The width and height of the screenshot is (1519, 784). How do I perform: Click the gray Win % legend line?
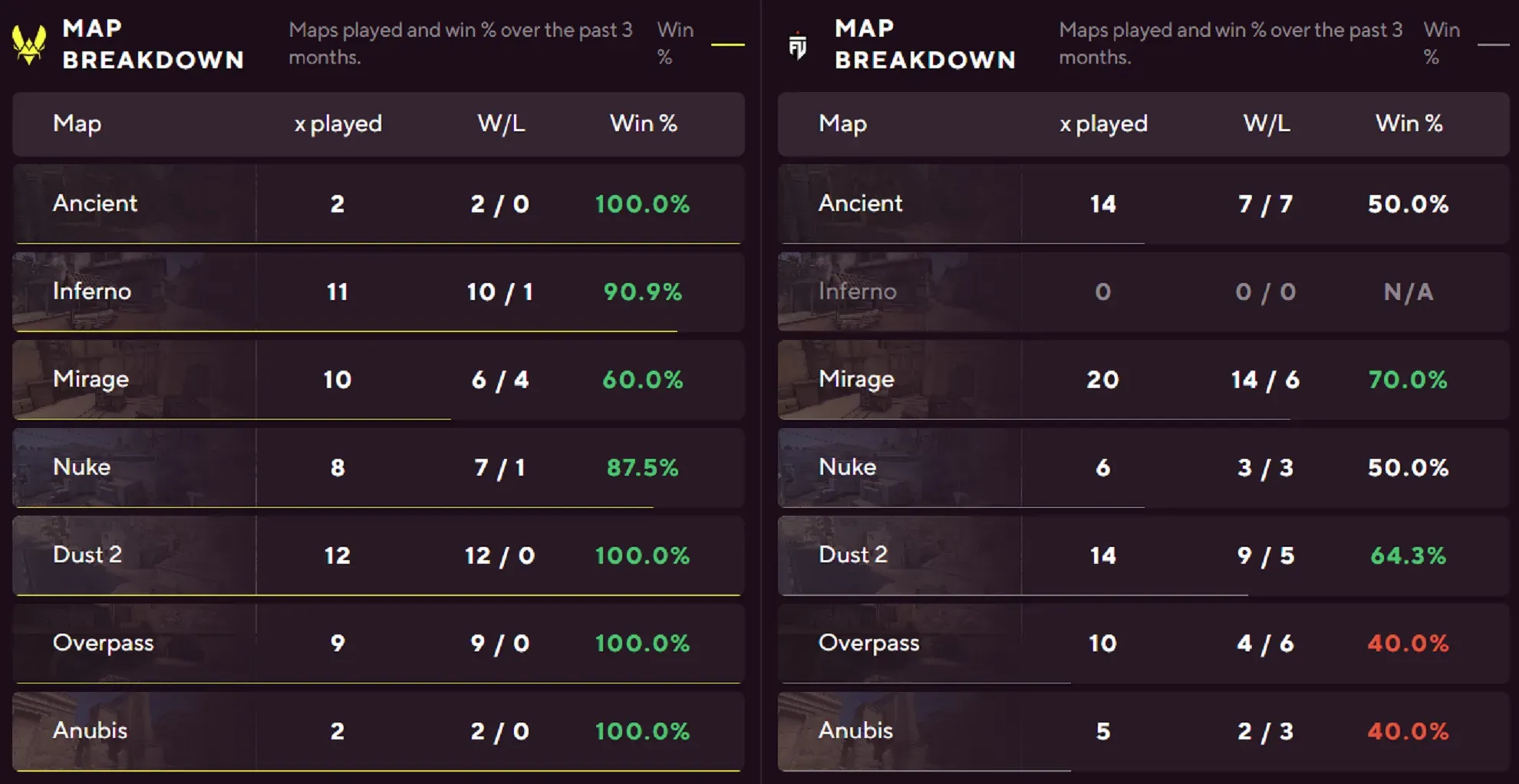[x=1493, y=45]
